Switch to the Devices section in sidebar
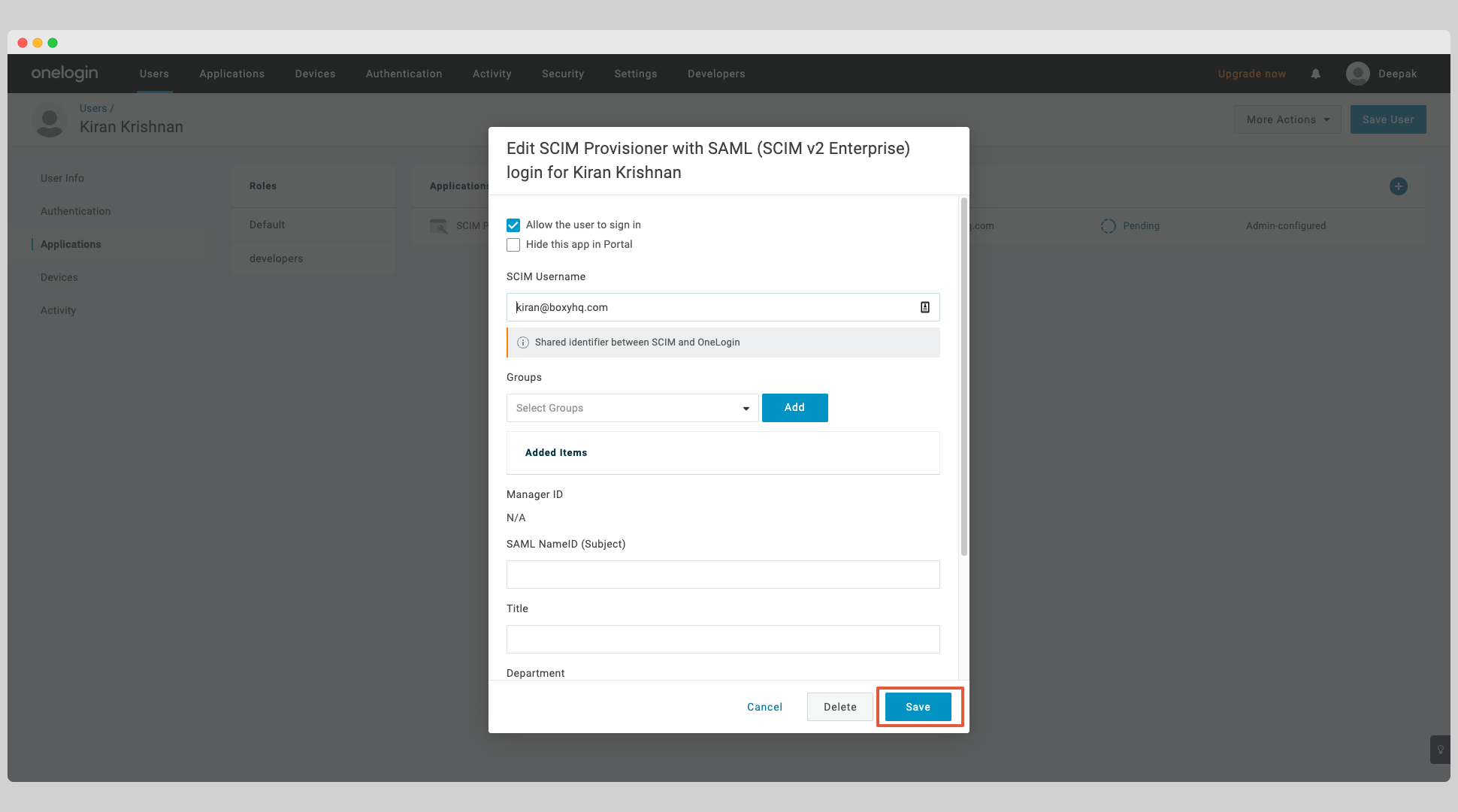 click(x=59, y=276)
